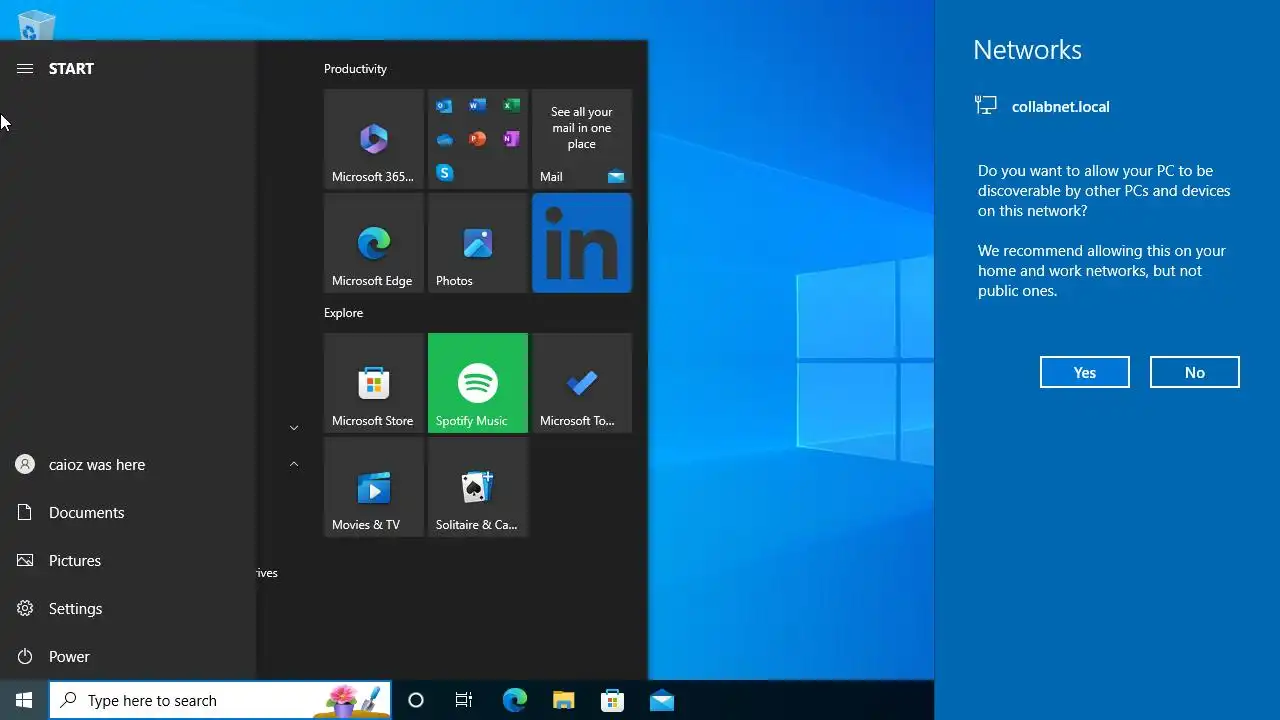Click the Type here to search box
Viewport: 1280px width, 720px height.
[x=220, y=700]
